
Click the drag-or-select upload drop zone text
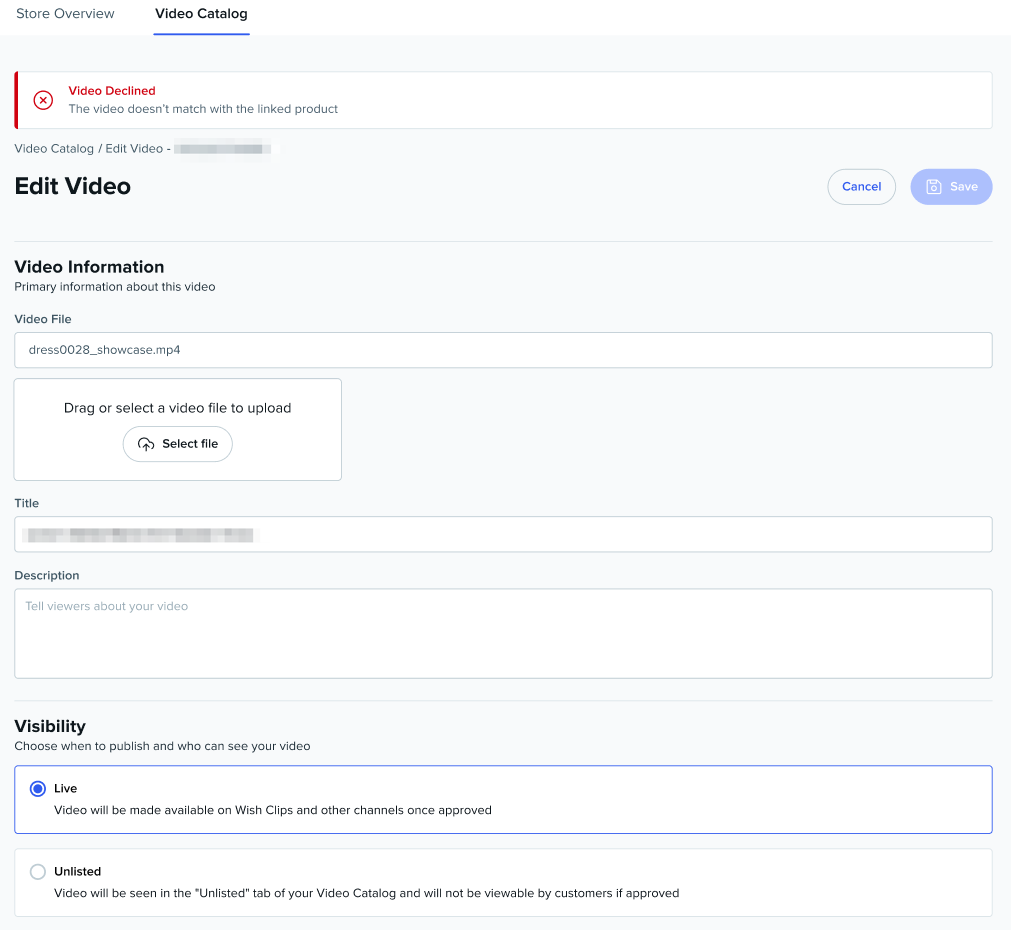177,408
